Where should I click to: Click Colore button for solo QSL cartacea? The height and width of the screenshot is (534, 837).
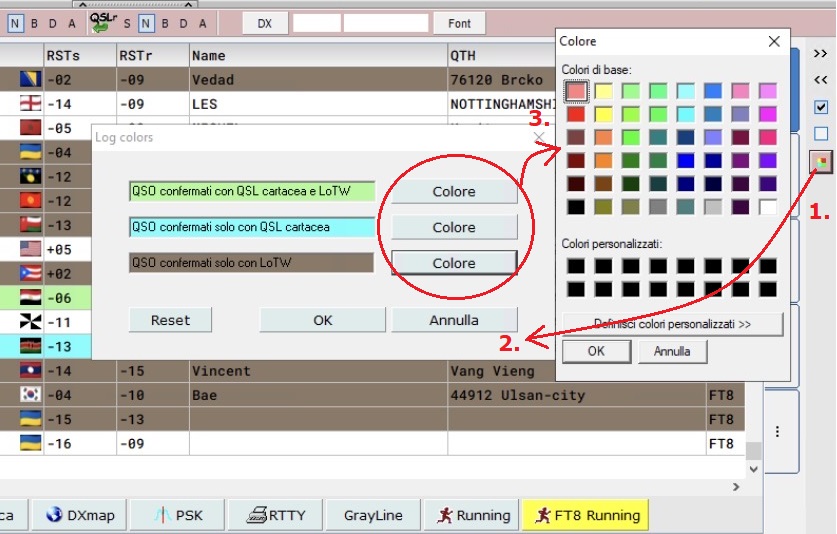(454, 227)
